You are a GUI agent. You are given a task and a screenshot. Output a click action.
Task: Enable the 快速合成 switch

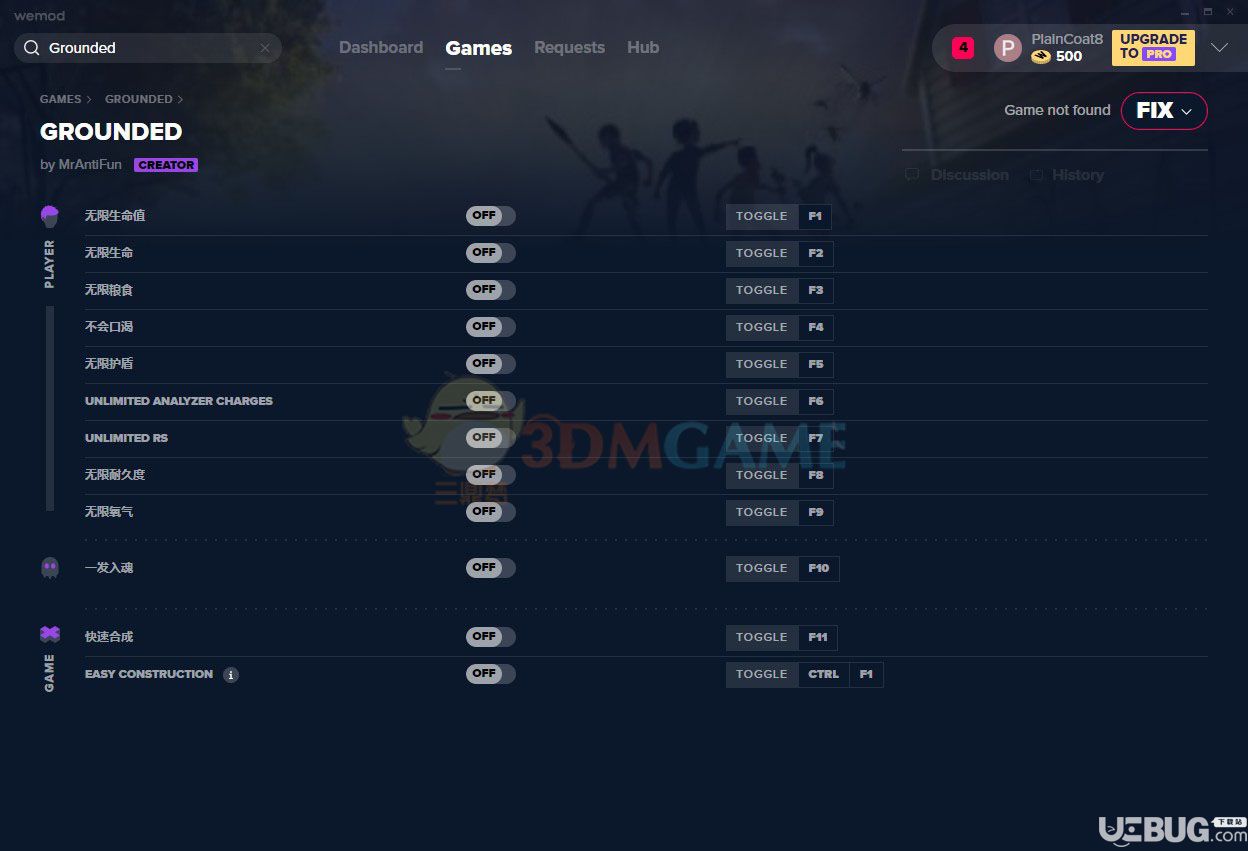pos(490,637)
